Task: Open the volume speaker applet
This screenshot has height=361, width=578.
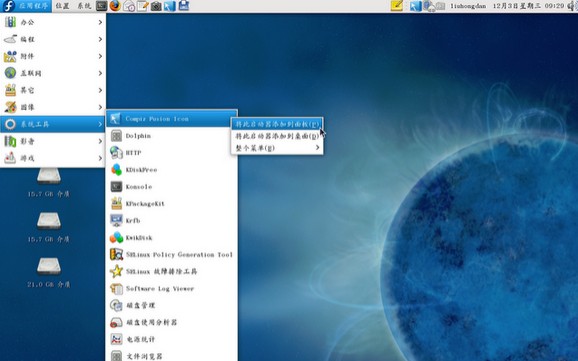Action: [x=571, y=6]
